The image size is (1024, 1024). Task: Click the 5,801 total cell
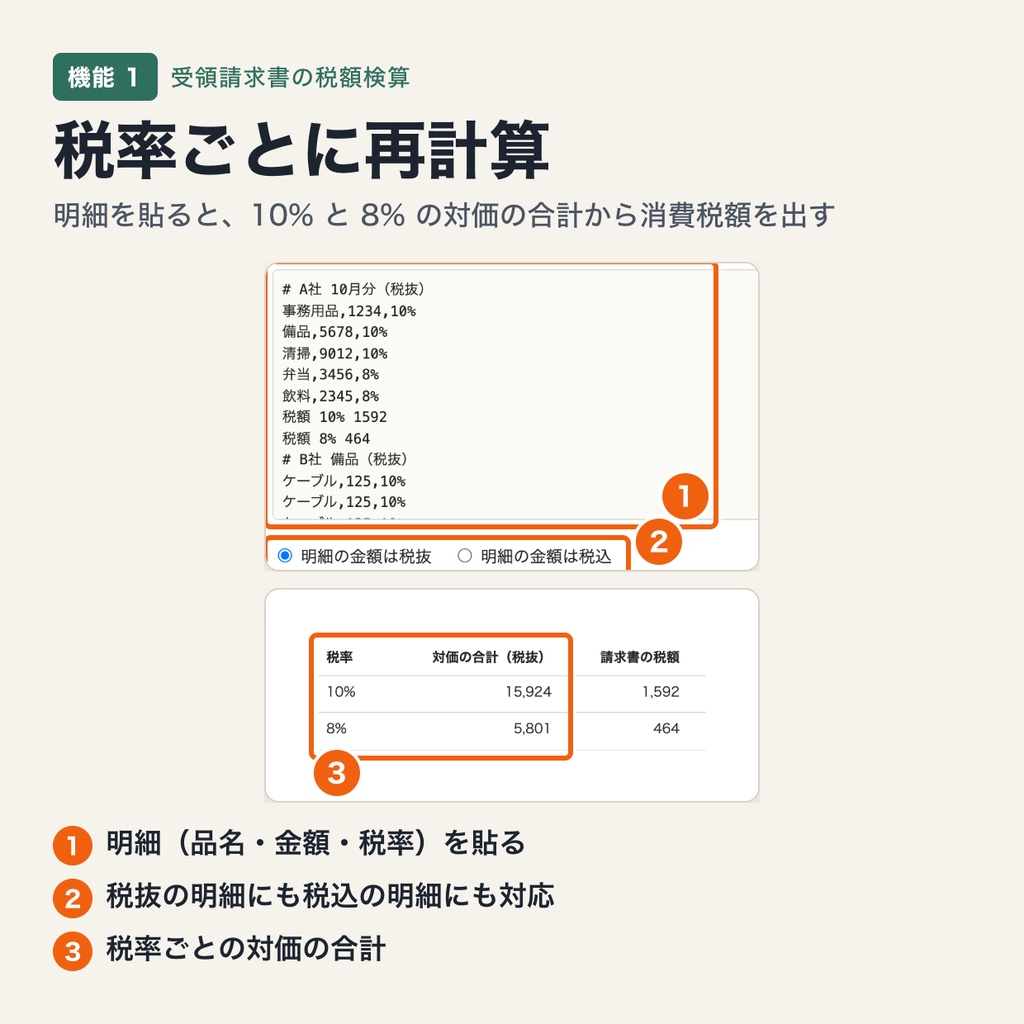click(532, 728)
